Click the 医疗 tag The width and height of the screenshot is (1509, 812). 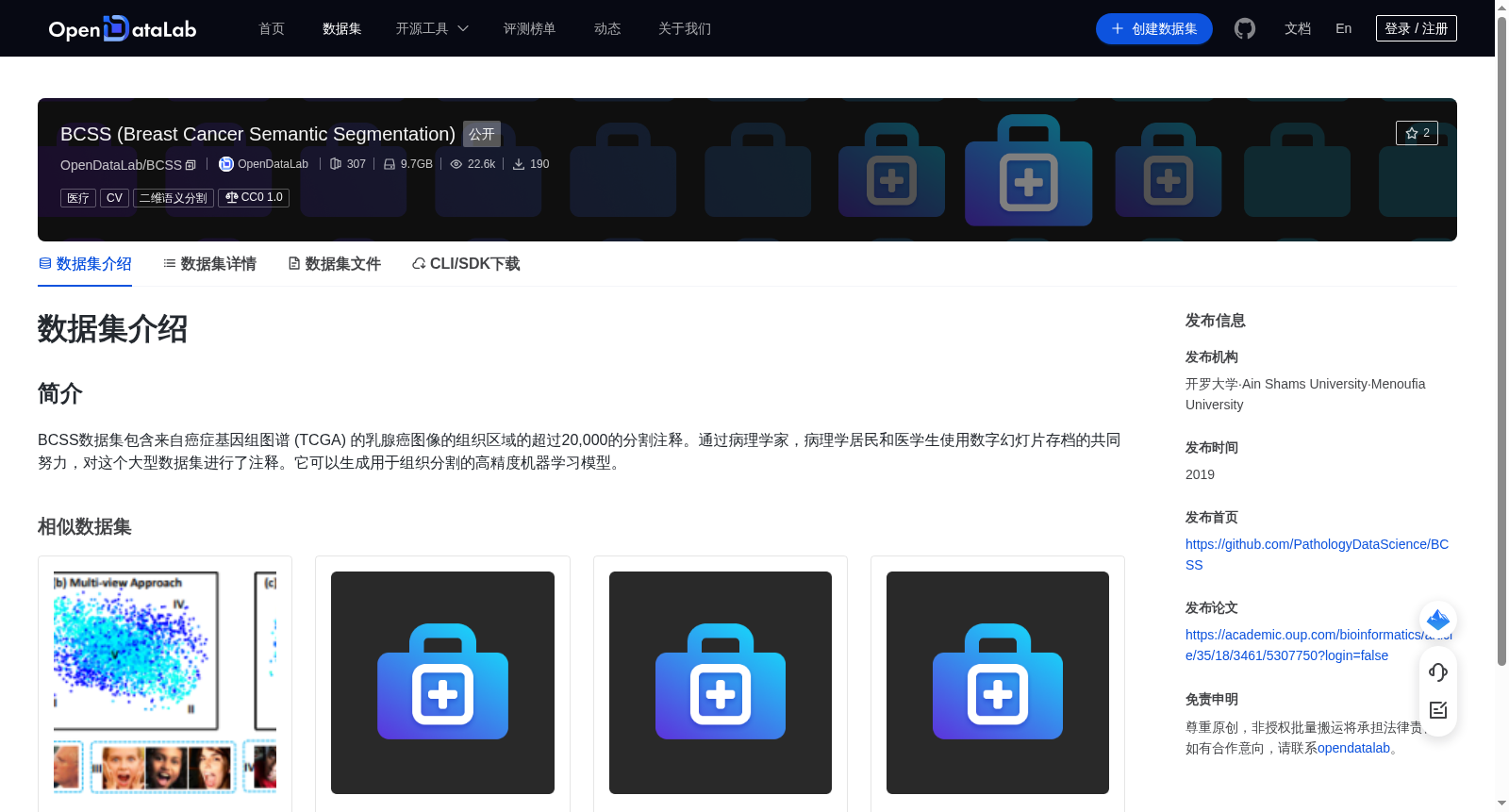[x=78, y=198]
